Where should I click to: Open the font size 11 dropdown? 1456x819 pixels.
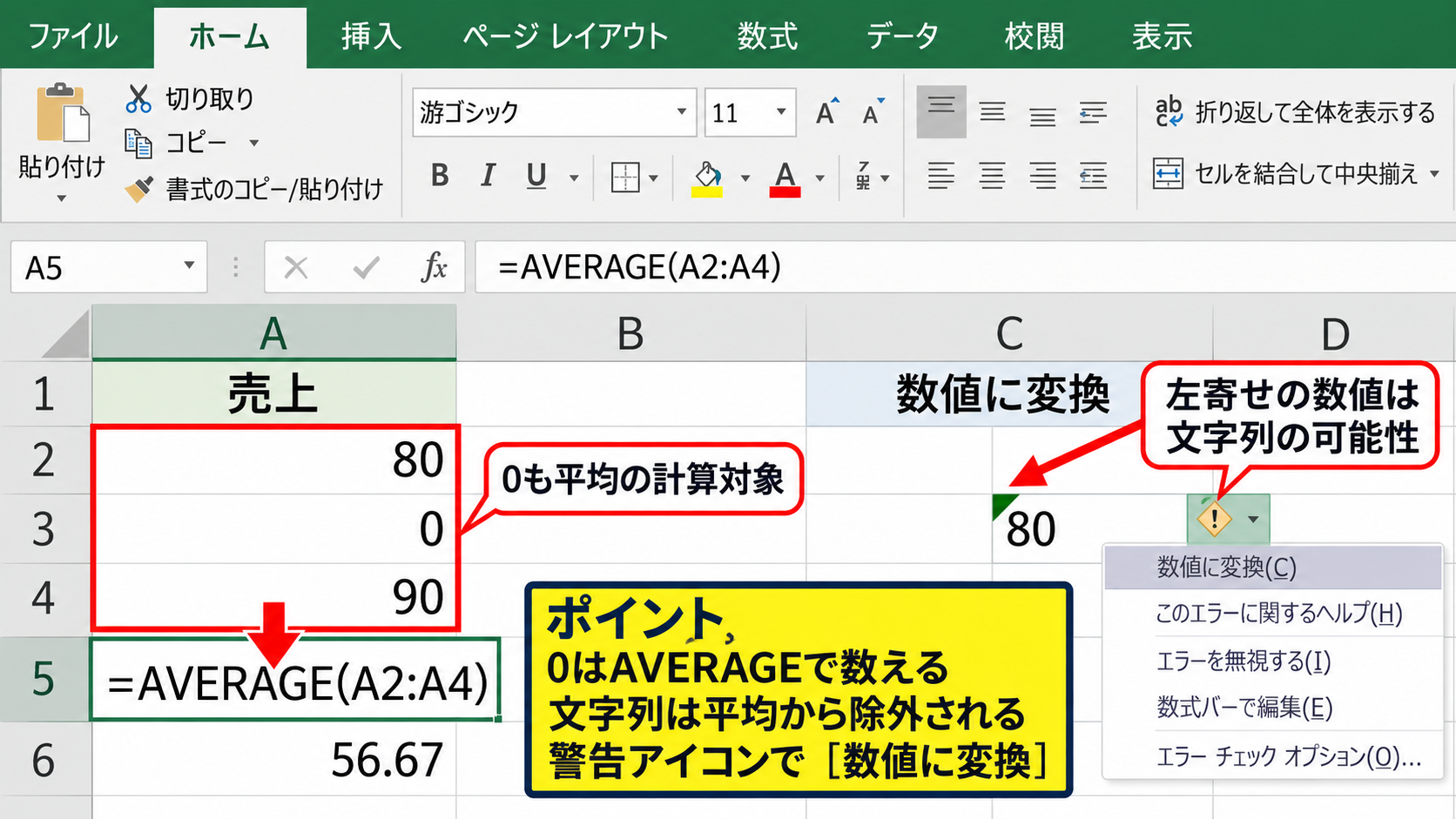[781, 112]
